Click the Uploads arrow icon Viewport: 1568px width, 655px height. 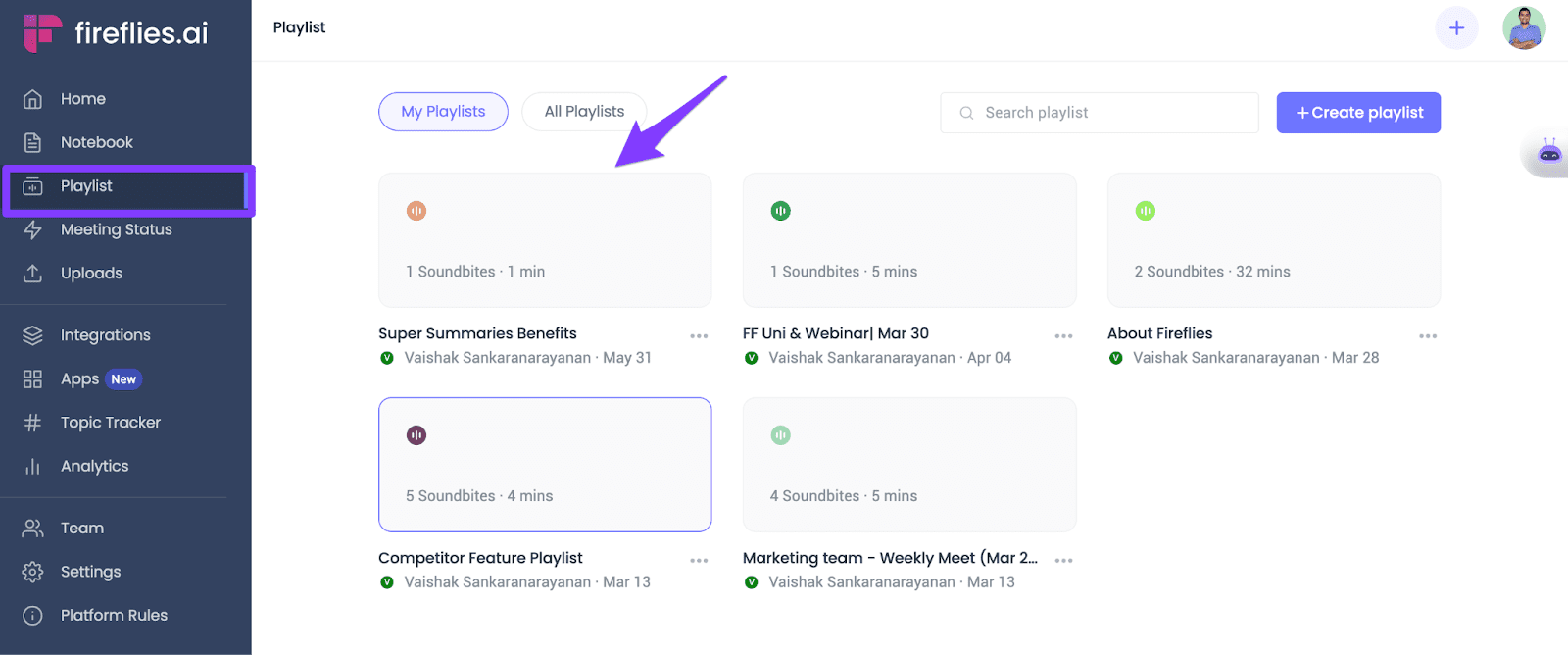coord(32,274)
